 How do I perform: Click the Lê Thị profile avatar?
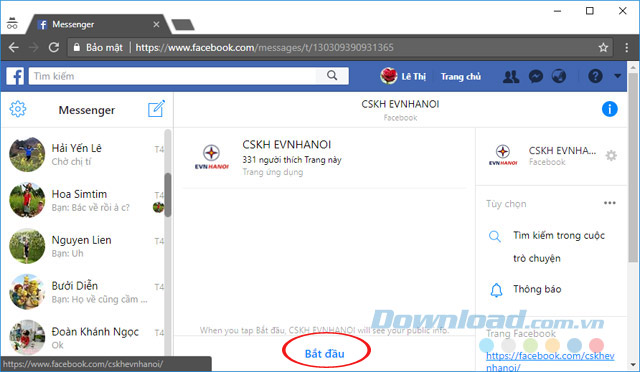(x=389, y=76)
